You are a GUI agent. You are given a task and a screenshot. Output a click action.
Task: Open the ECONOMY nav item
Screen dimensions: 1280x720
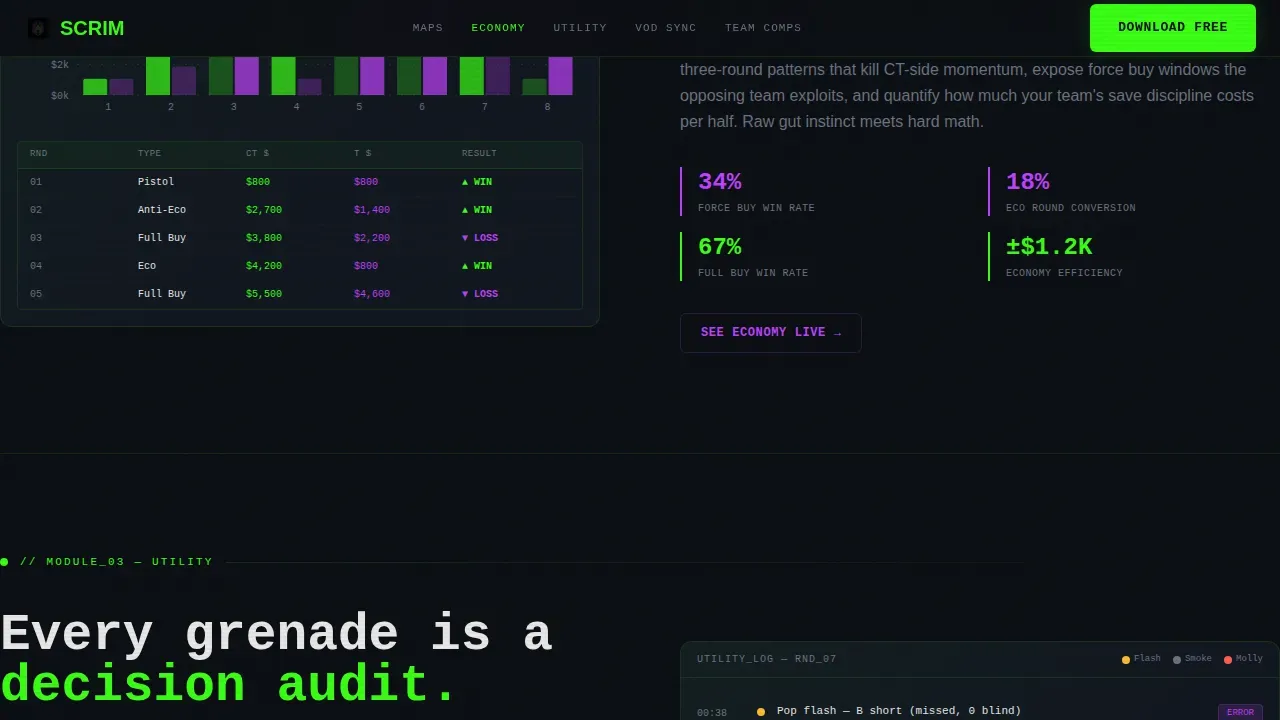[x=498, y=28]
